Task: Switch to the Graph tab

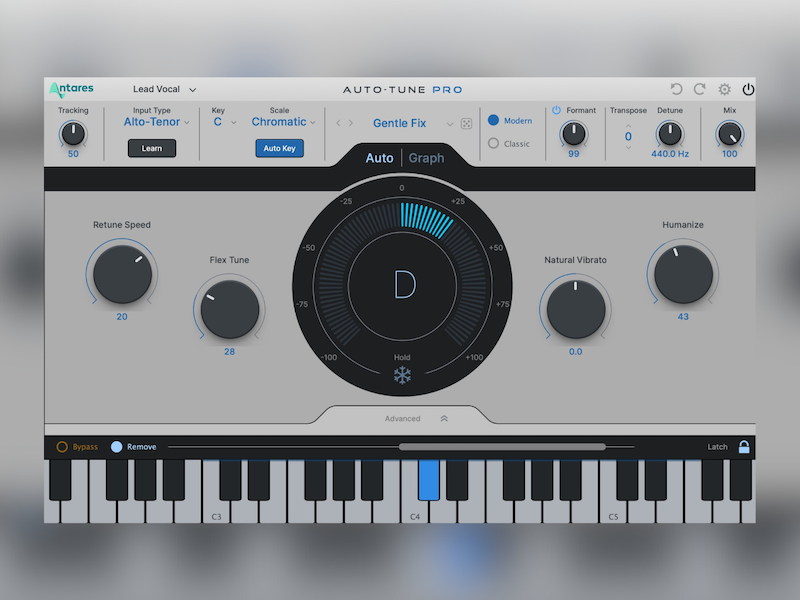Action: tap(426, 158)
